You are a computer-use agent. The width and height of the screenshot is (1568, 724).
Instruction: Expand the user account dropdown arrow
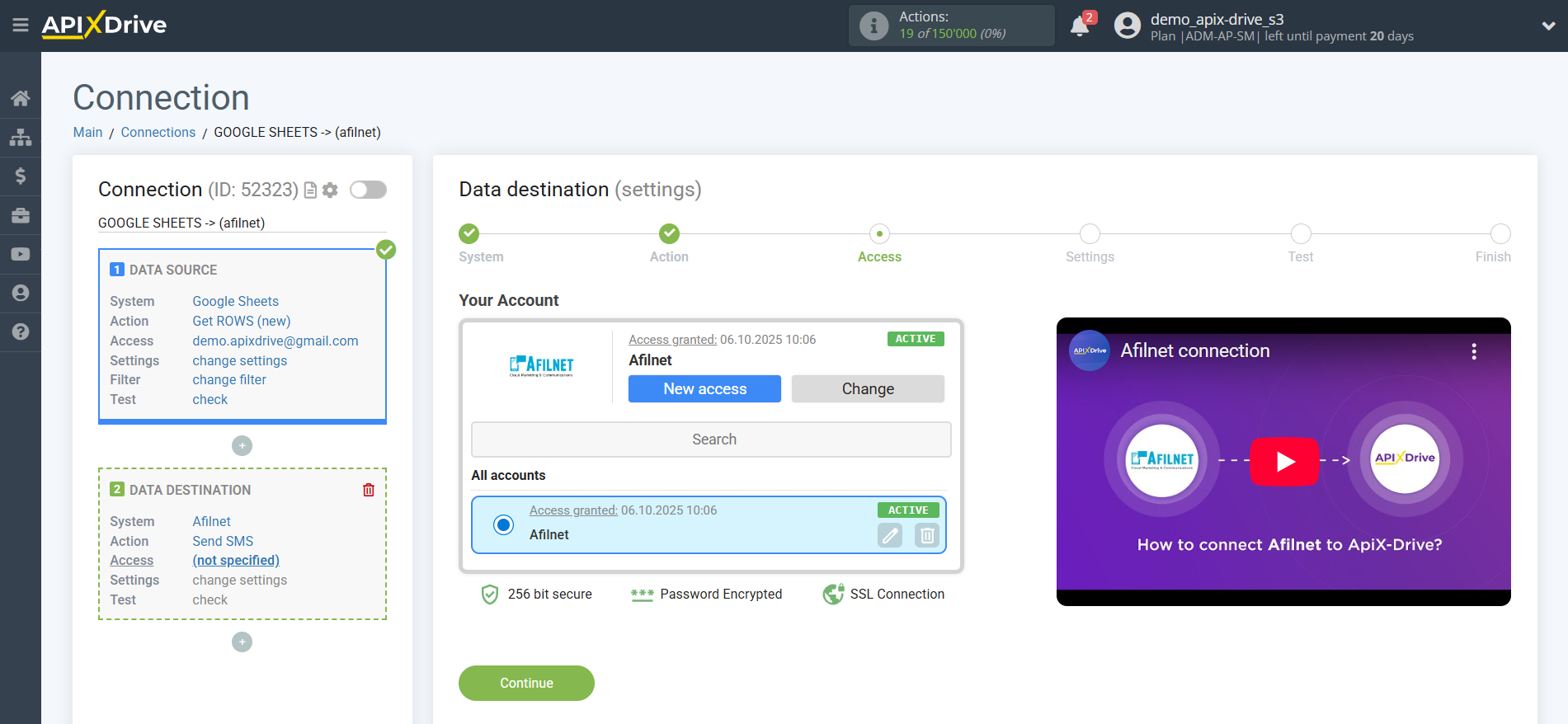1548,26
